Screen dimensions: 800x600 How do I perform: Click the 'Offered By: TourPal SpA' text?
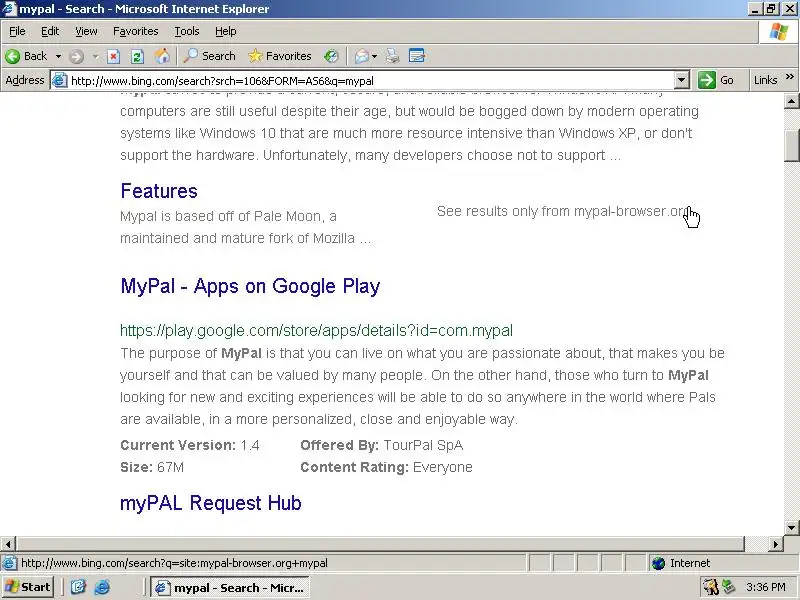(x=382, y=445)
